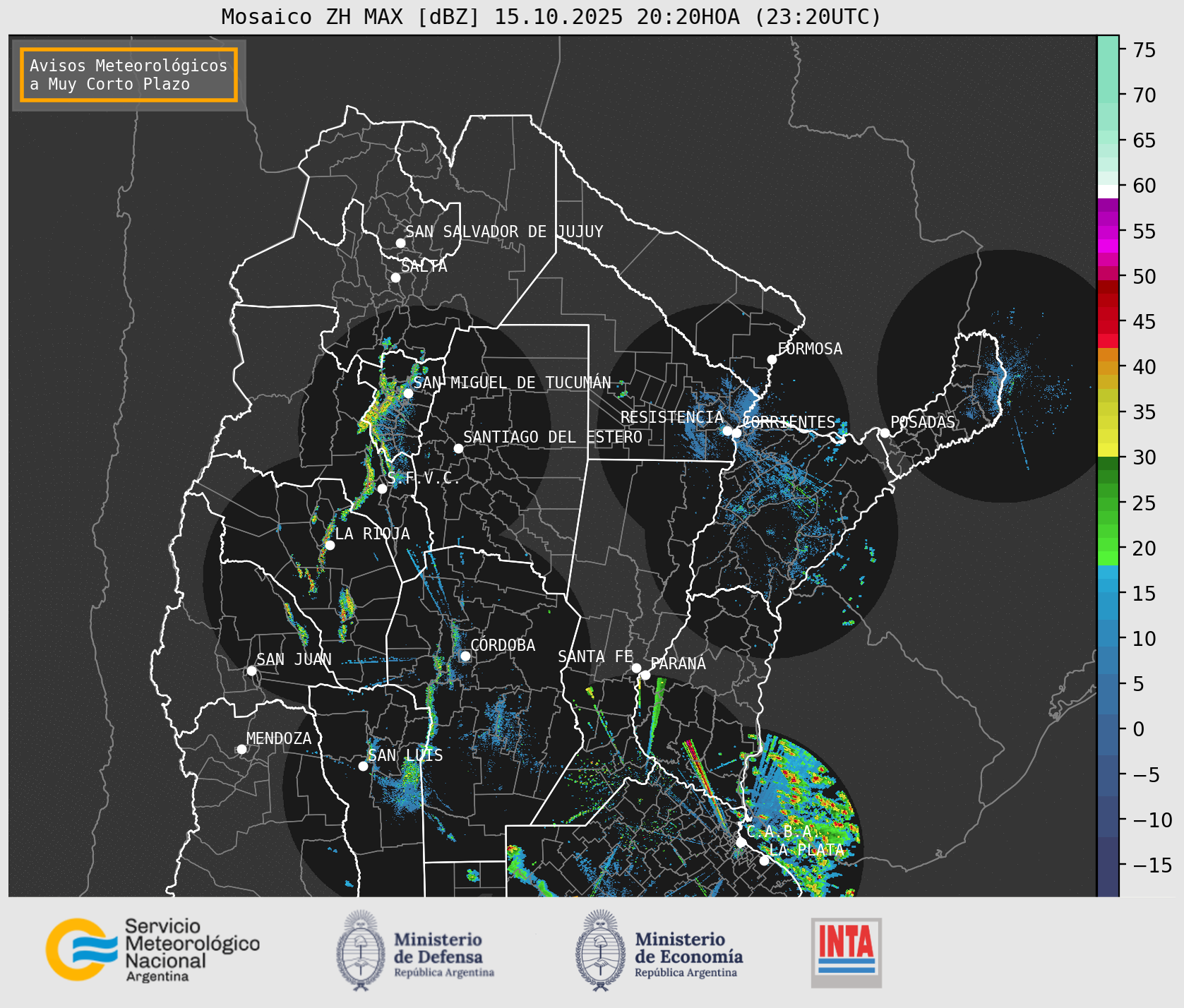The width and height of the screenshot is (1184, 1008).
Task: Click the magenta 55 dBZ color band
Action: pos(1108,232)
